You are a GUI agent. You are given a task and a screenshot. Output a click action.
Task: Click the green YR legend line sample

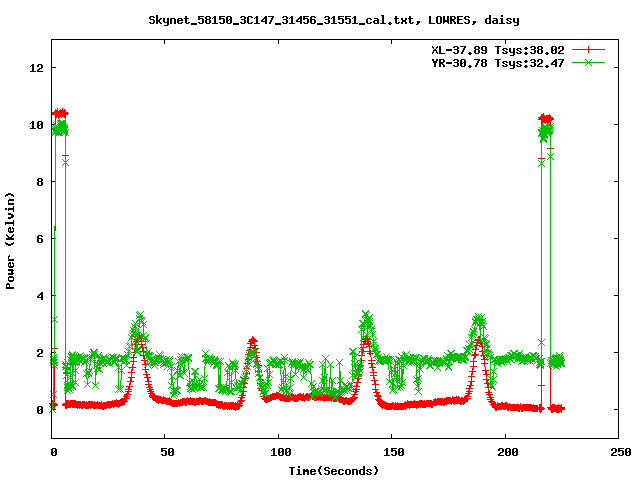coord(588,62)
